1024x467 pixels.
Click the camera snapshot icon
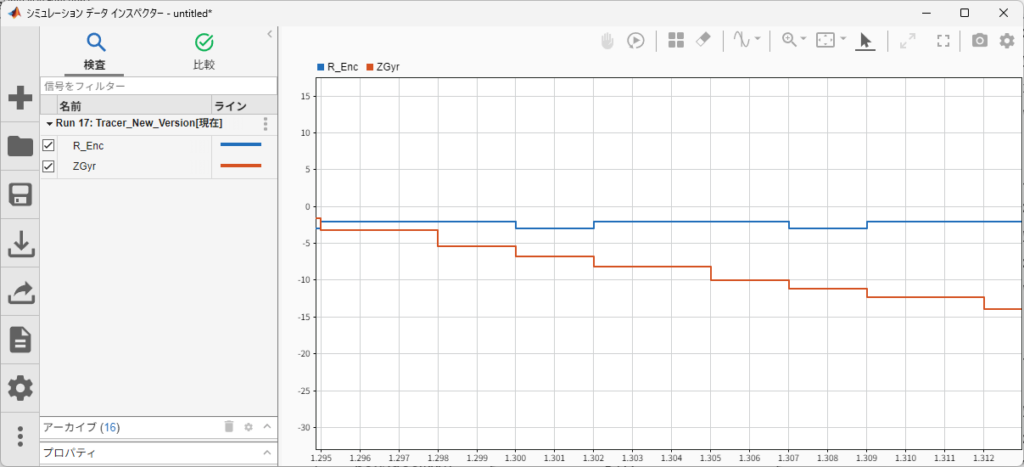point(979,40)
